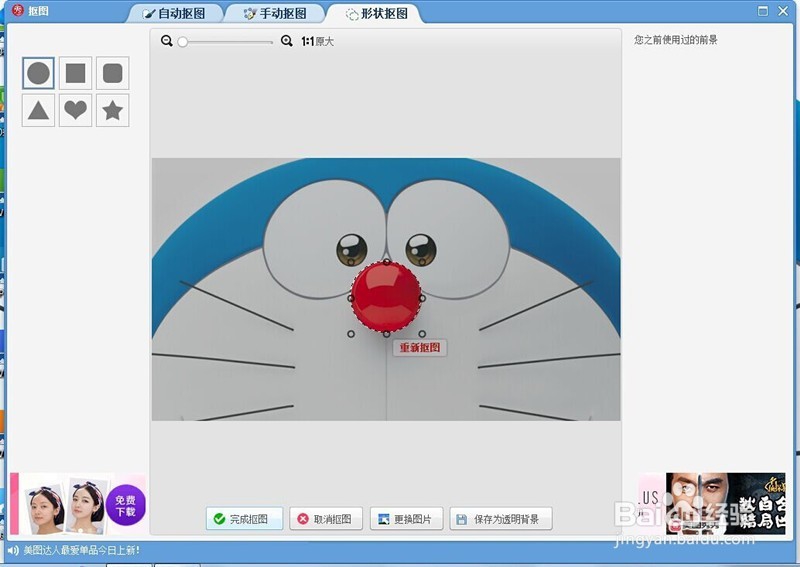This screenshot has height=567, width=800.
Task: Click the left handle of the selection circle
Action: [351, 298]
